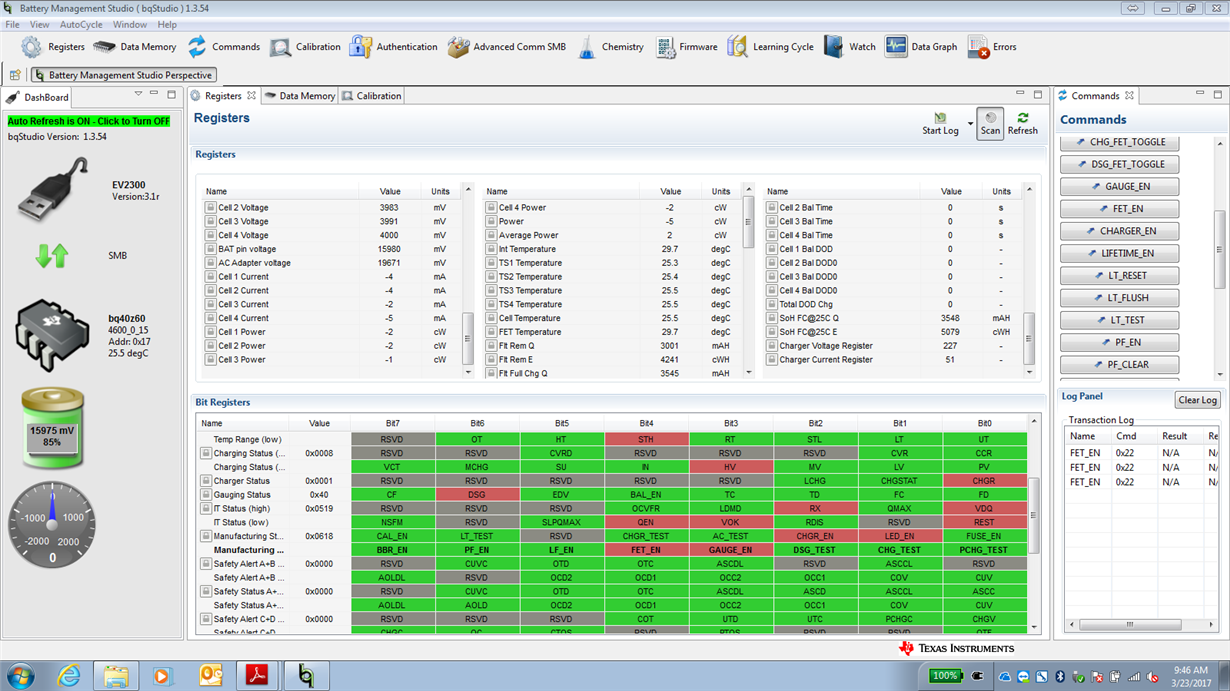1230x691 pixels.
Task: Toggle lock icon beside Gauging Status
Action: [206, 495]
